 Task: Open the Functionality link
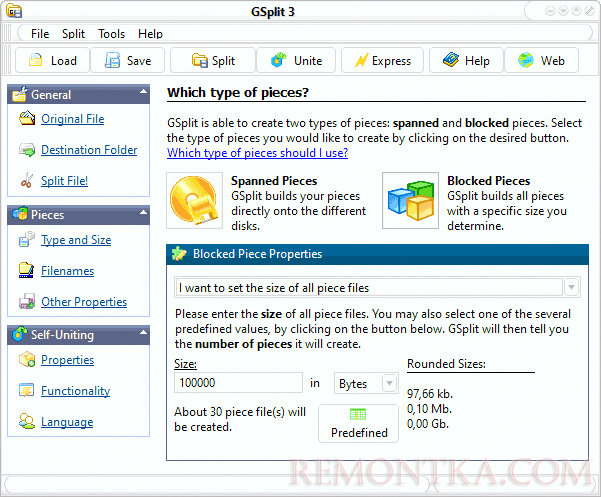(76, 391)
